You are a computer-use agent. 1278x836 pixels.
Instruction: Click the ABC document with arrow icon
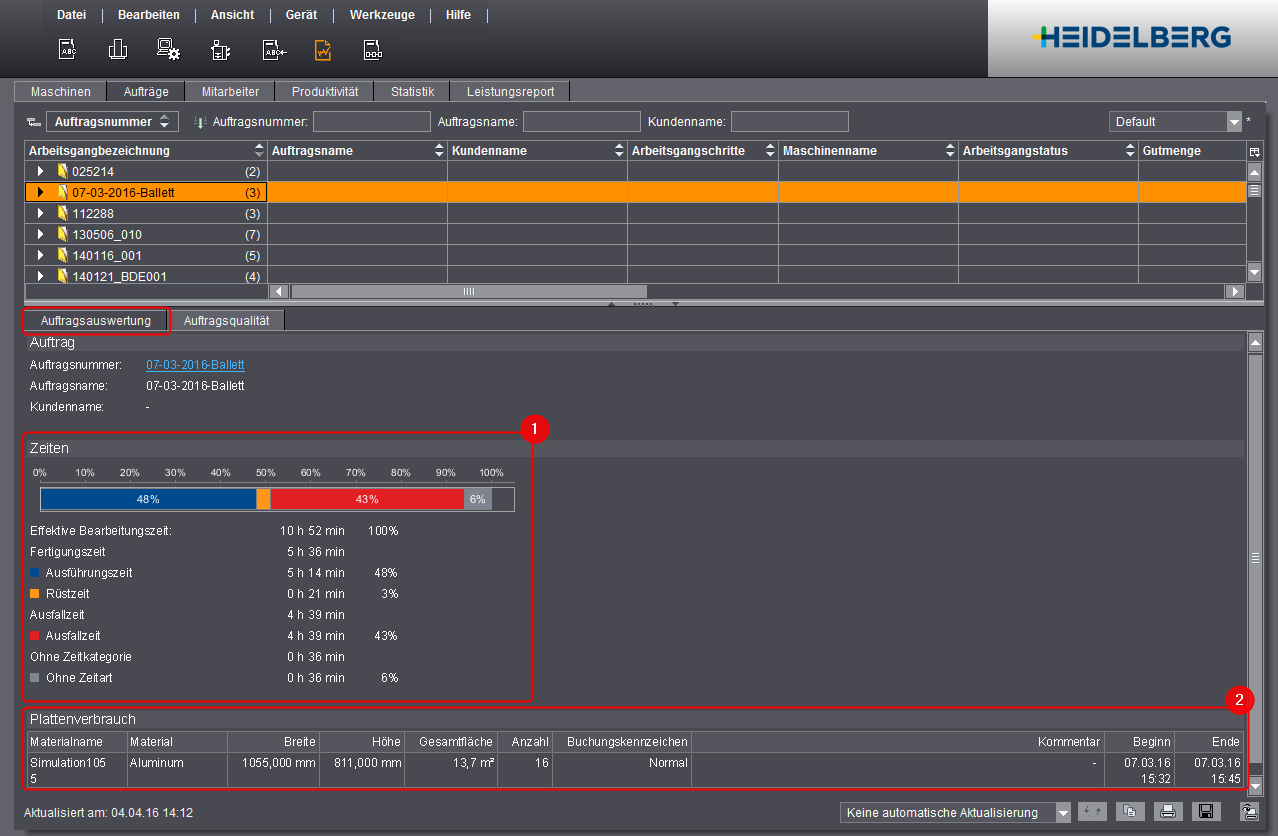(x=274, y=48)
